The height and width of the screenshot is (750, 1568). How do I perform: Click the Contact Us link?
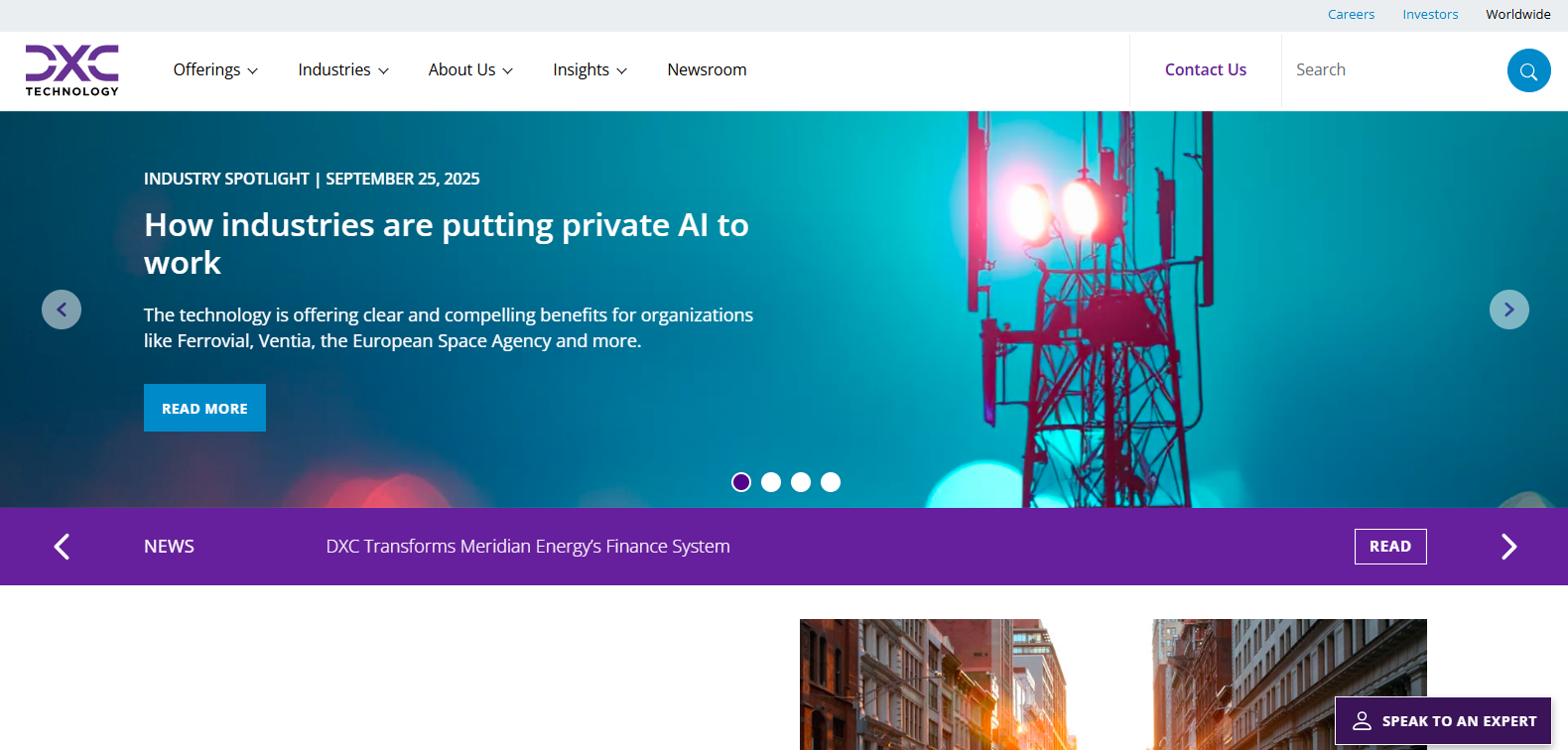(1206, 69)
